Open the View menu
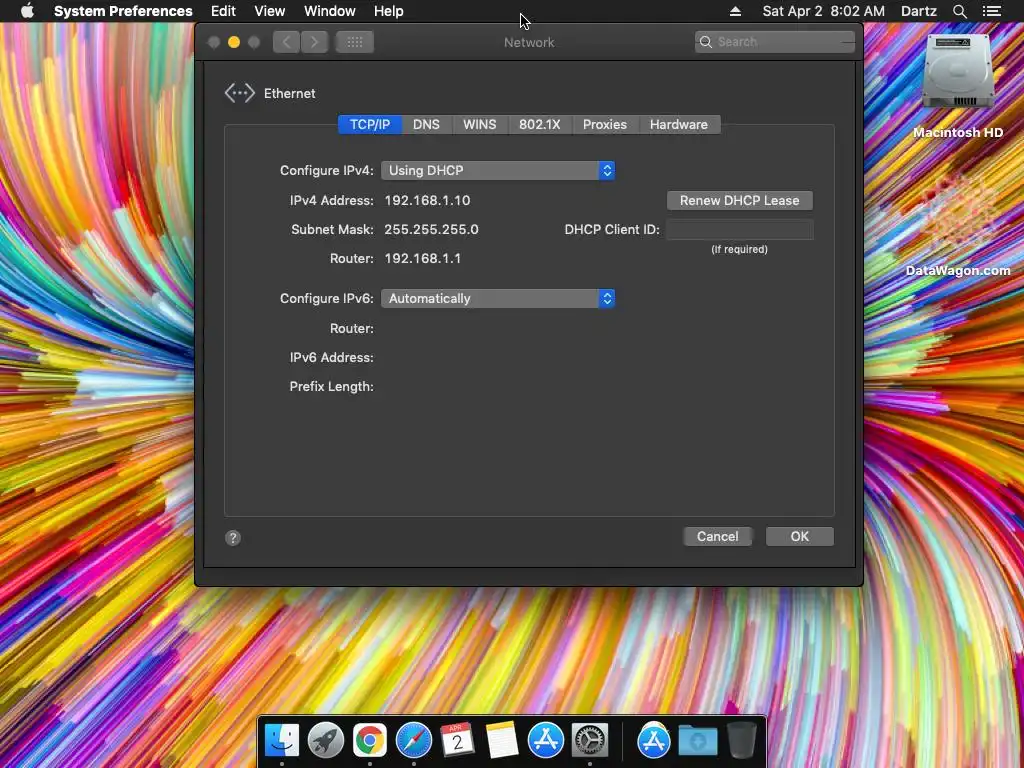Viewport: 1024px width, 768px height. (x=270, y=11)
